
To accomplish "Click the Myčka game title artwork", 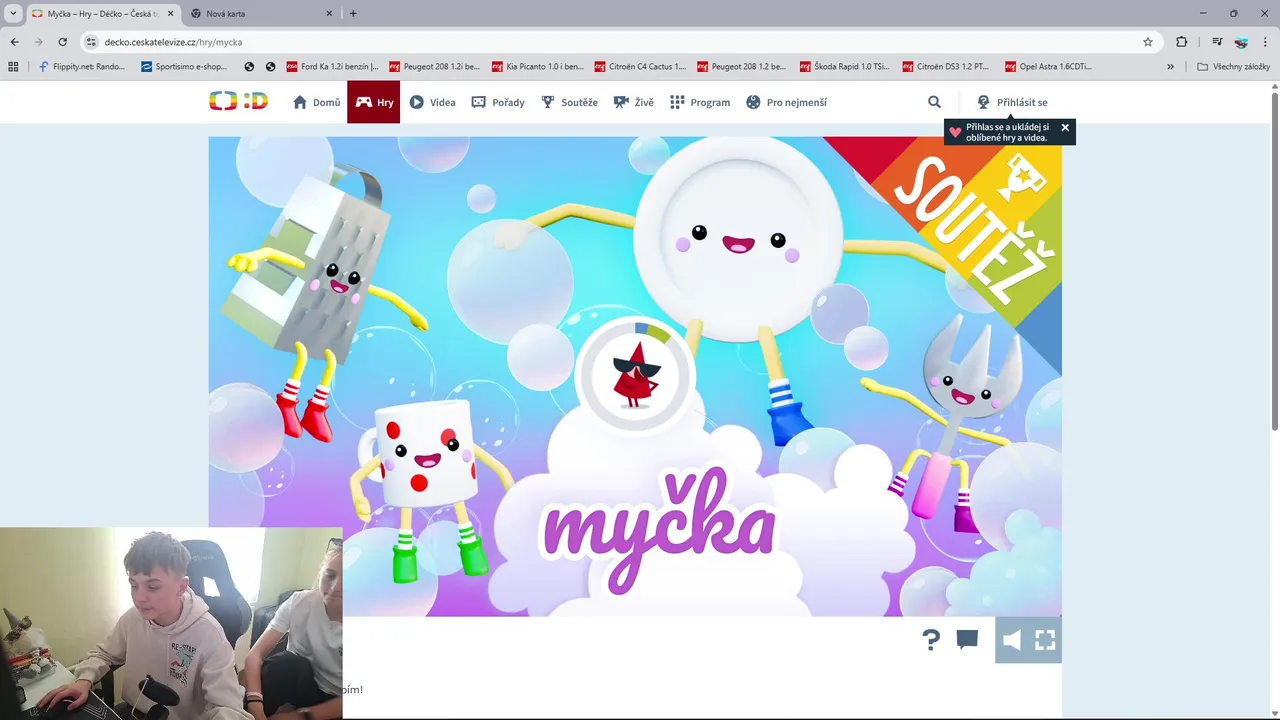I will pyautogui.click(x=659, y=530).
